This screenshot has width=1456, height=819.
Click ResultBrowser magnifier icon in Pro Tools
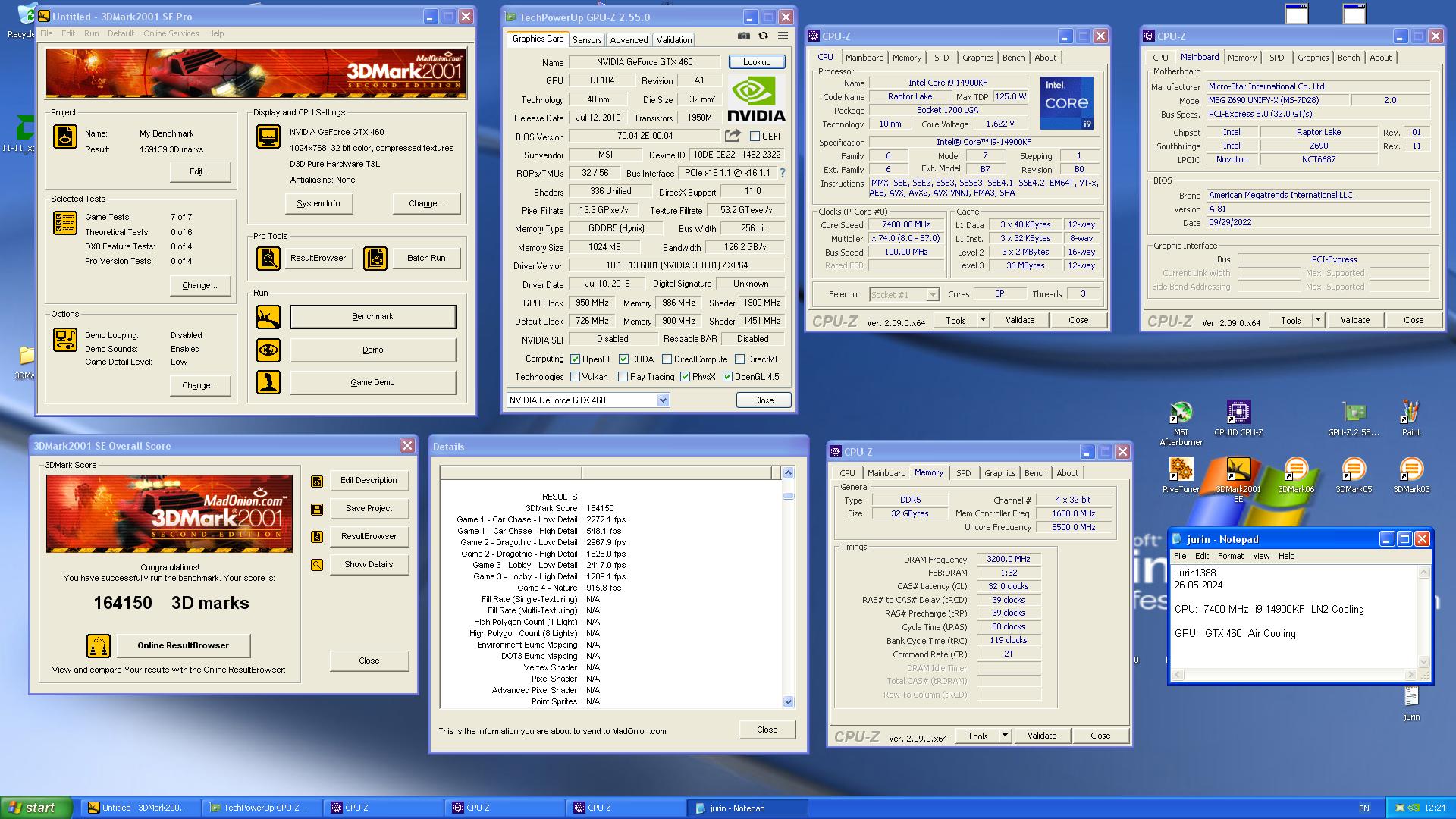pyautogui.click(x=268, y=259)
